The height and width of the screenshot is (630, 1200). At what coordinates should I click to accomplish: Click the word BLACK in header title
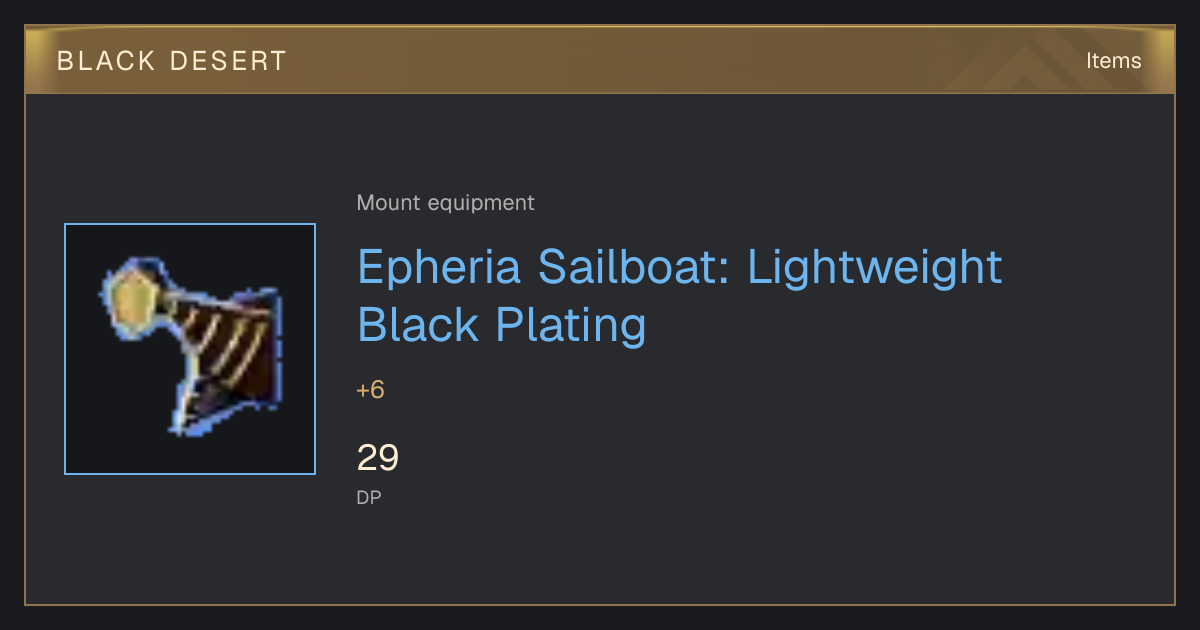(106, 61)
